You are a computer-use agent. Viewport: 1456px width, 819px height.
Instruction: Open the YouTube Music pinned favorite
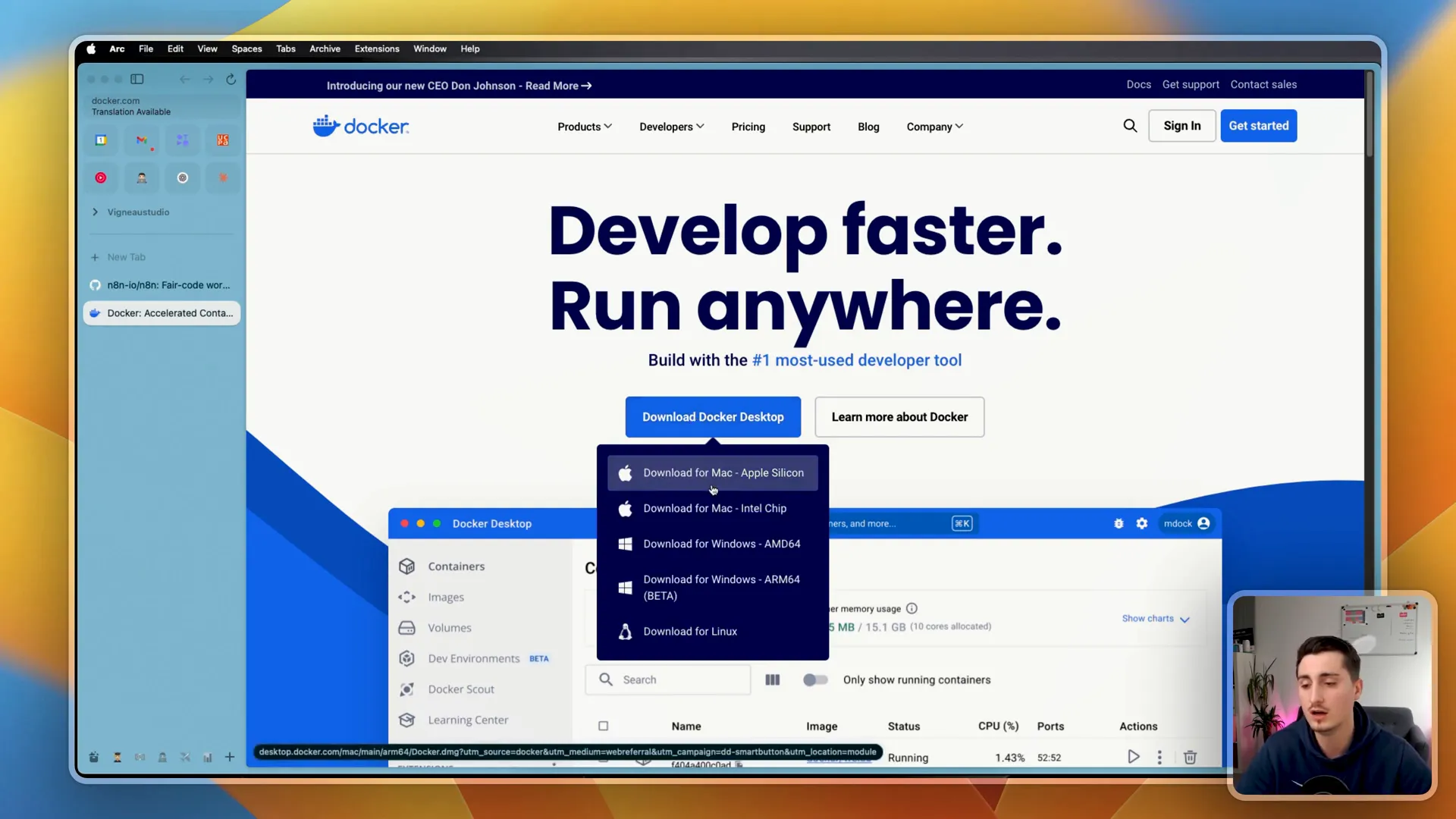tap(101, 178)
